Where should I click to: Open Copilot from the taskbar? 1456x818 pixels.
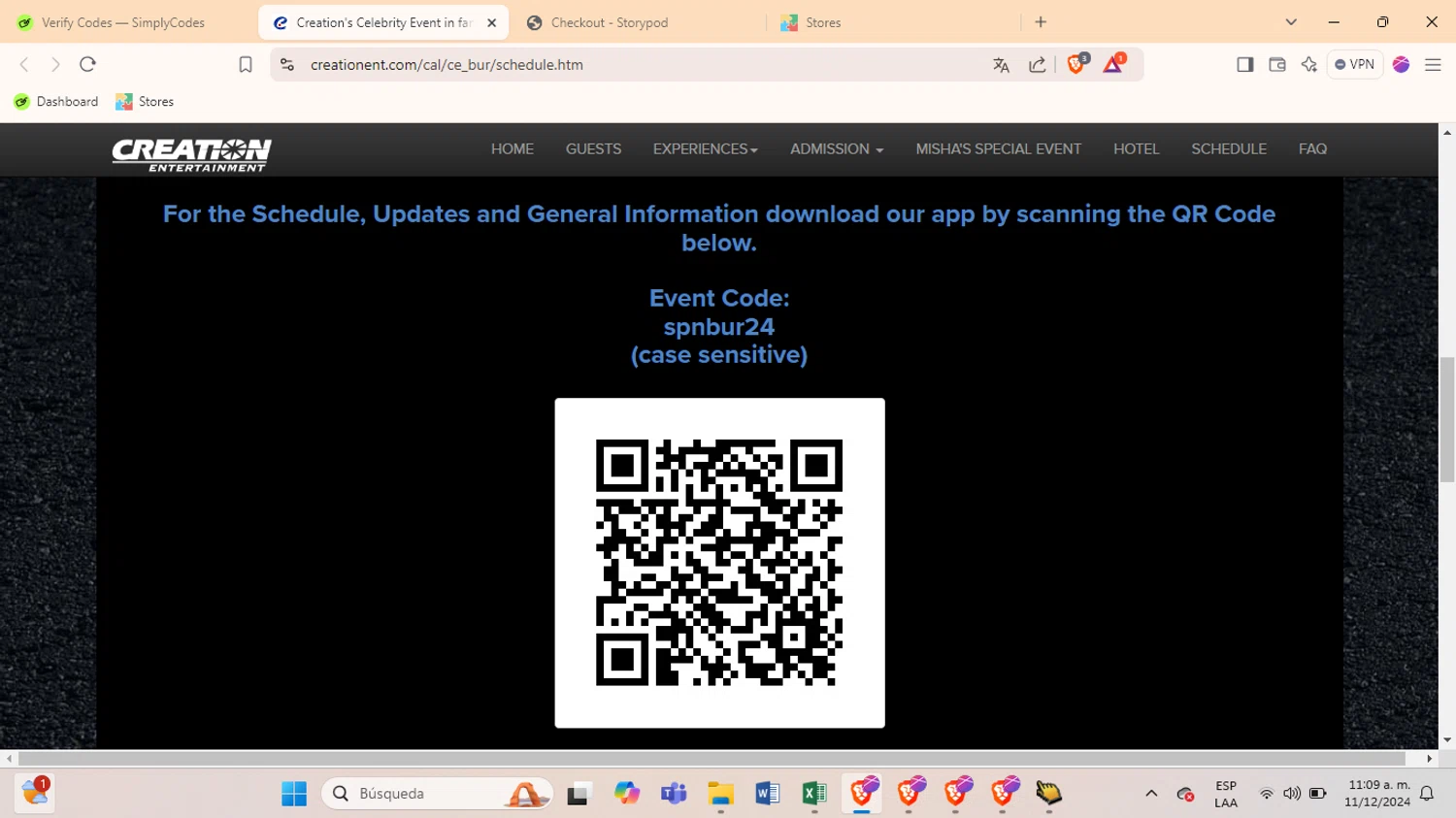[x=627, y=794]
